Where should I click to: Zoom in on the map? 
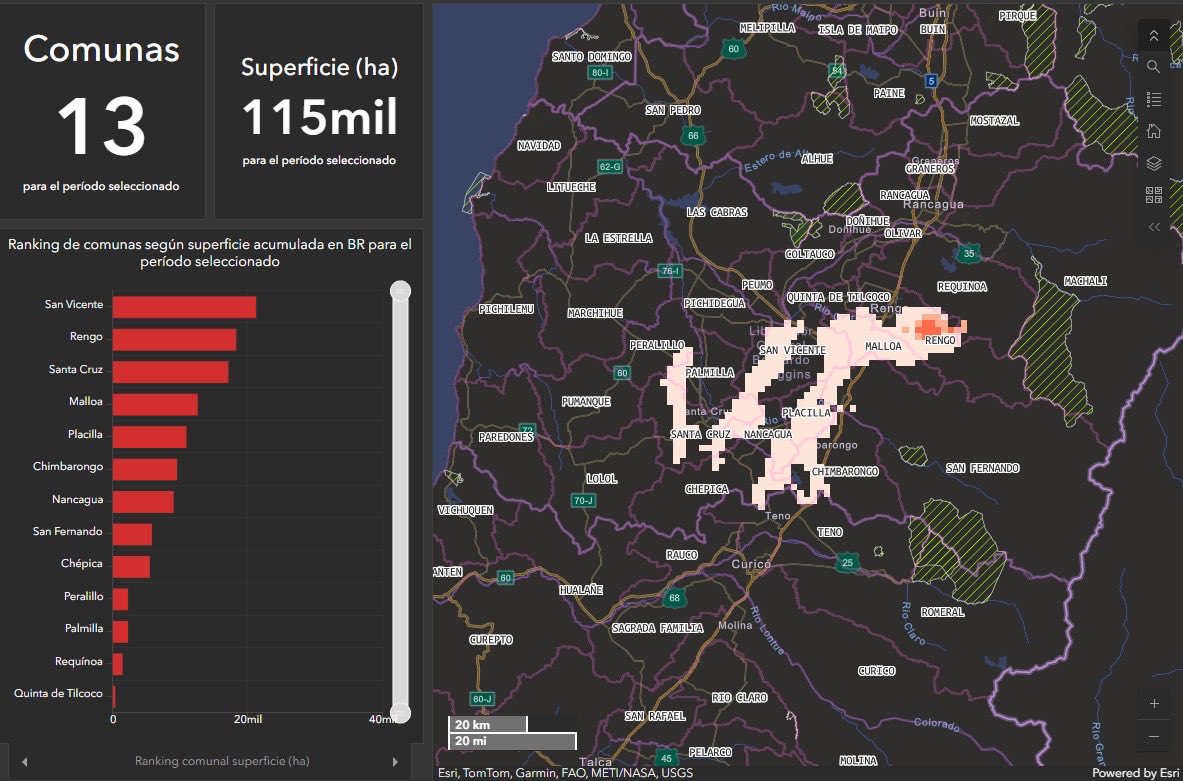1154,703
